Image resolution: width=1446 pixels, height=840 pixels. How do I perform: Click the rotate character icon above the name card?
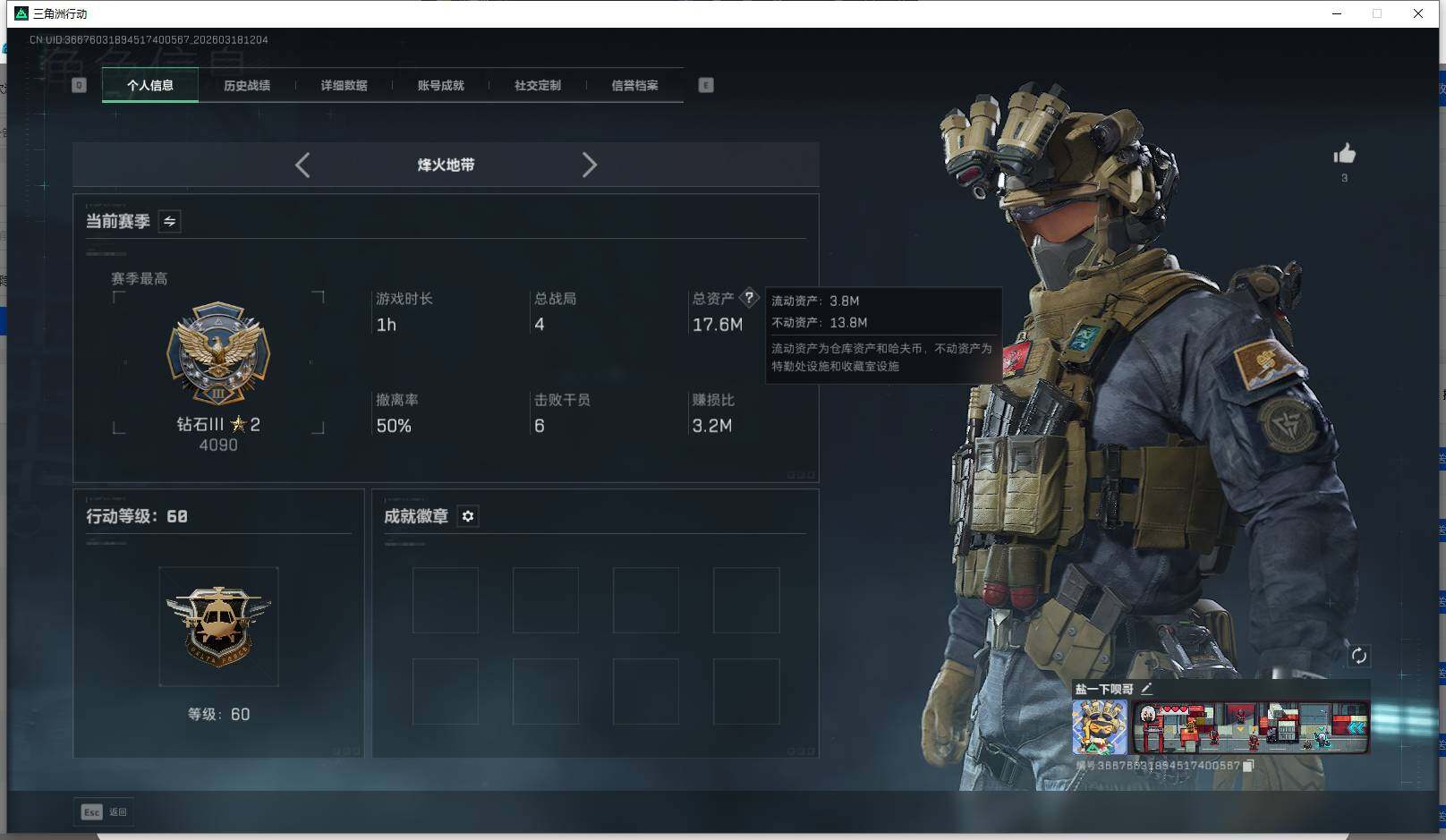tap(1361, 656)
